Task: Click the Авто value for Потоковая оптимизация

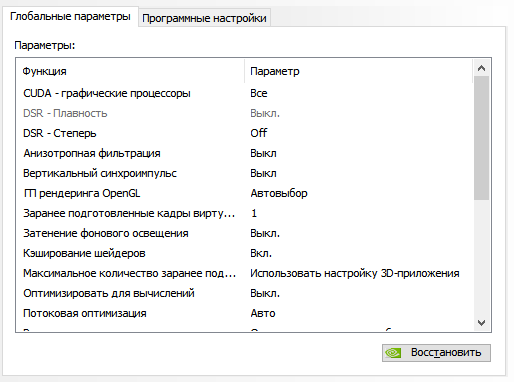Action: 263,313
